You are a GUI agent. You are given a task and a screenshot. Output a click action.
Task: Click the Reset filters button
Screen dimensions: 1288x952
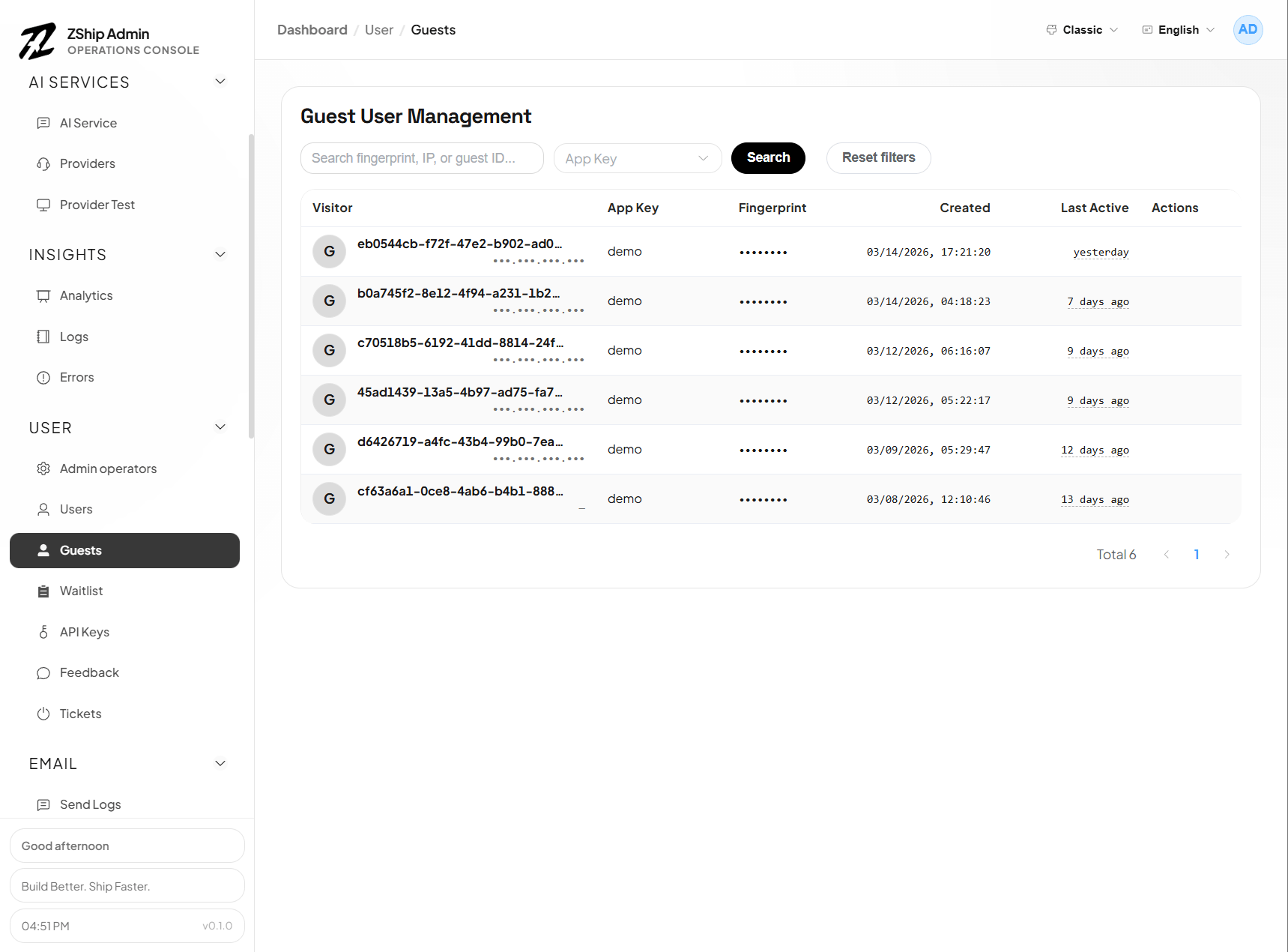[878, 158]
